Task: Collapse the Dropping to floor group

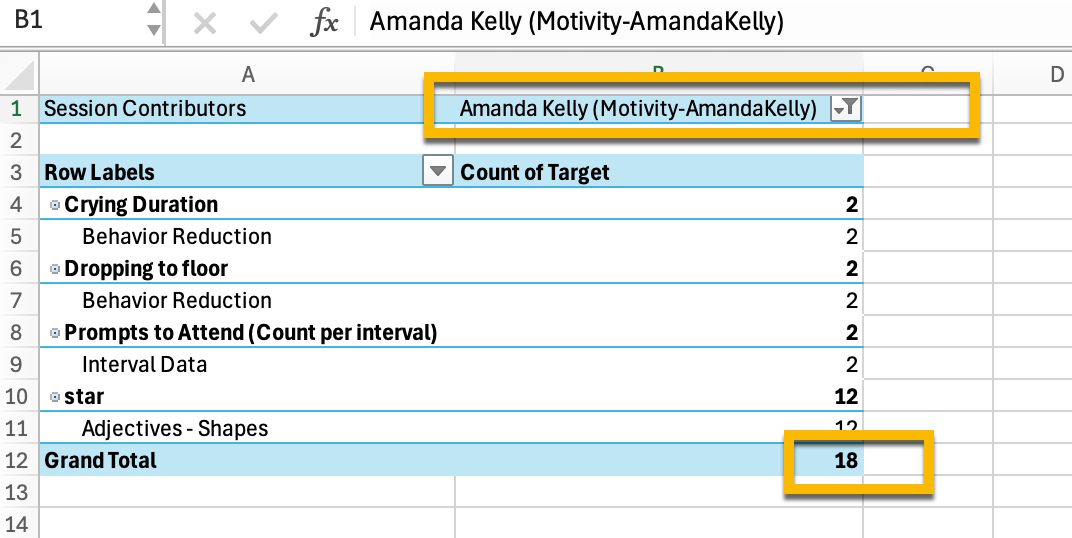Action: [55, 268]
